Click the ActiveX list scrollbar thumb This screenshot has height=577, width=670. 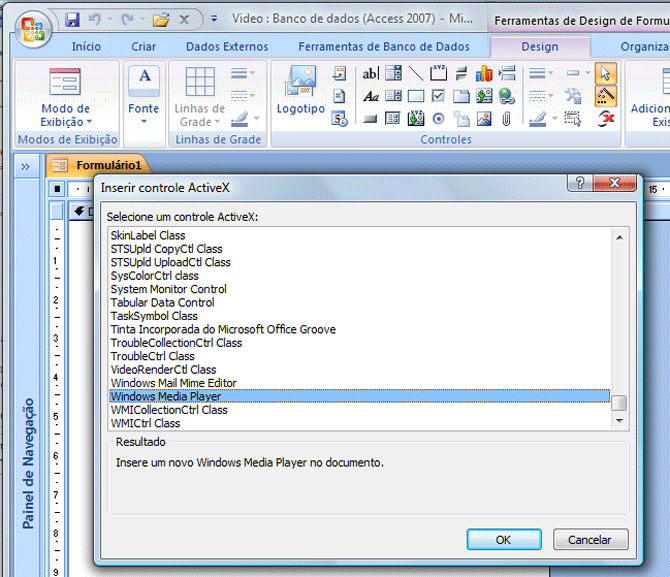[619, 403]
